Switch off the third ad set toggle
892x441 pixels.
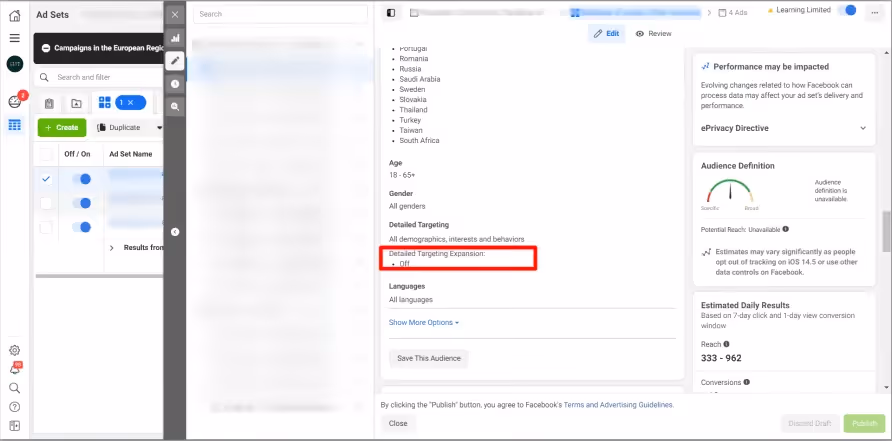coord(81,227)
